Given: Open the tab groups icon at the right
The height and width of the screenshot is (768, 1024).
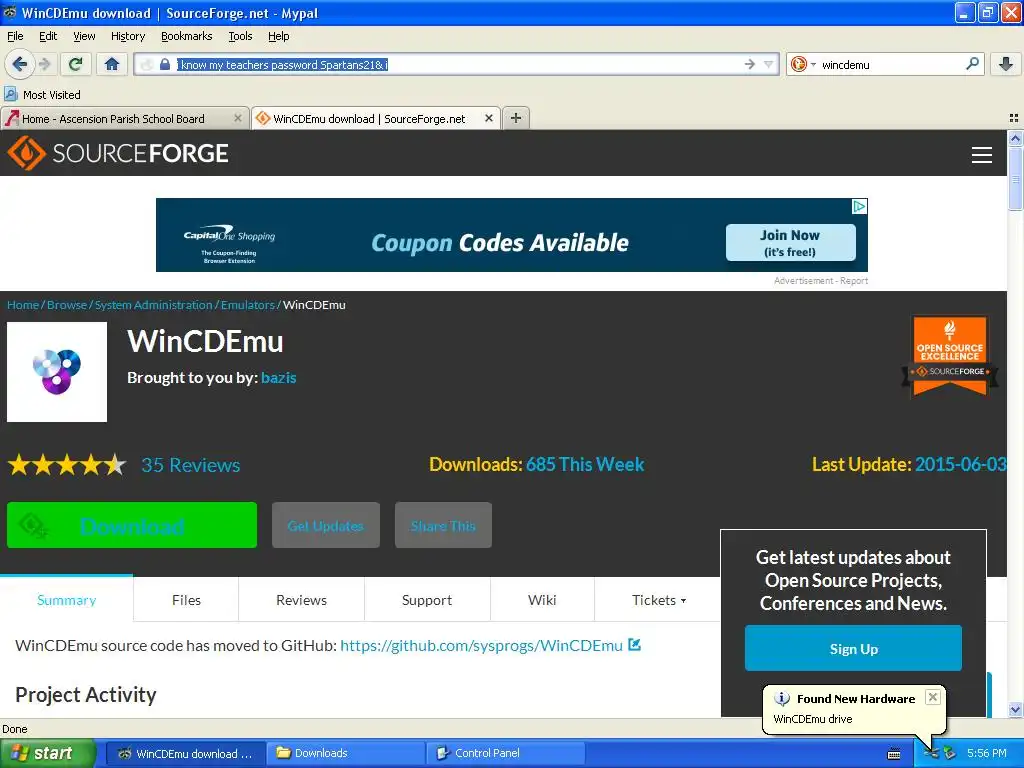Looking at the screenshot, I should click(x=1014, y=118).
